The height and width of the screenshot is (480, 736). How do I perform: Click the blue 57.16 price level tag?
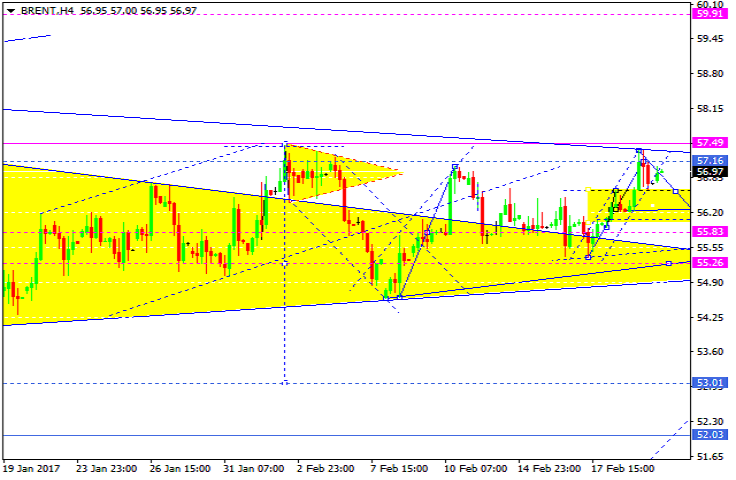point(710,160)
